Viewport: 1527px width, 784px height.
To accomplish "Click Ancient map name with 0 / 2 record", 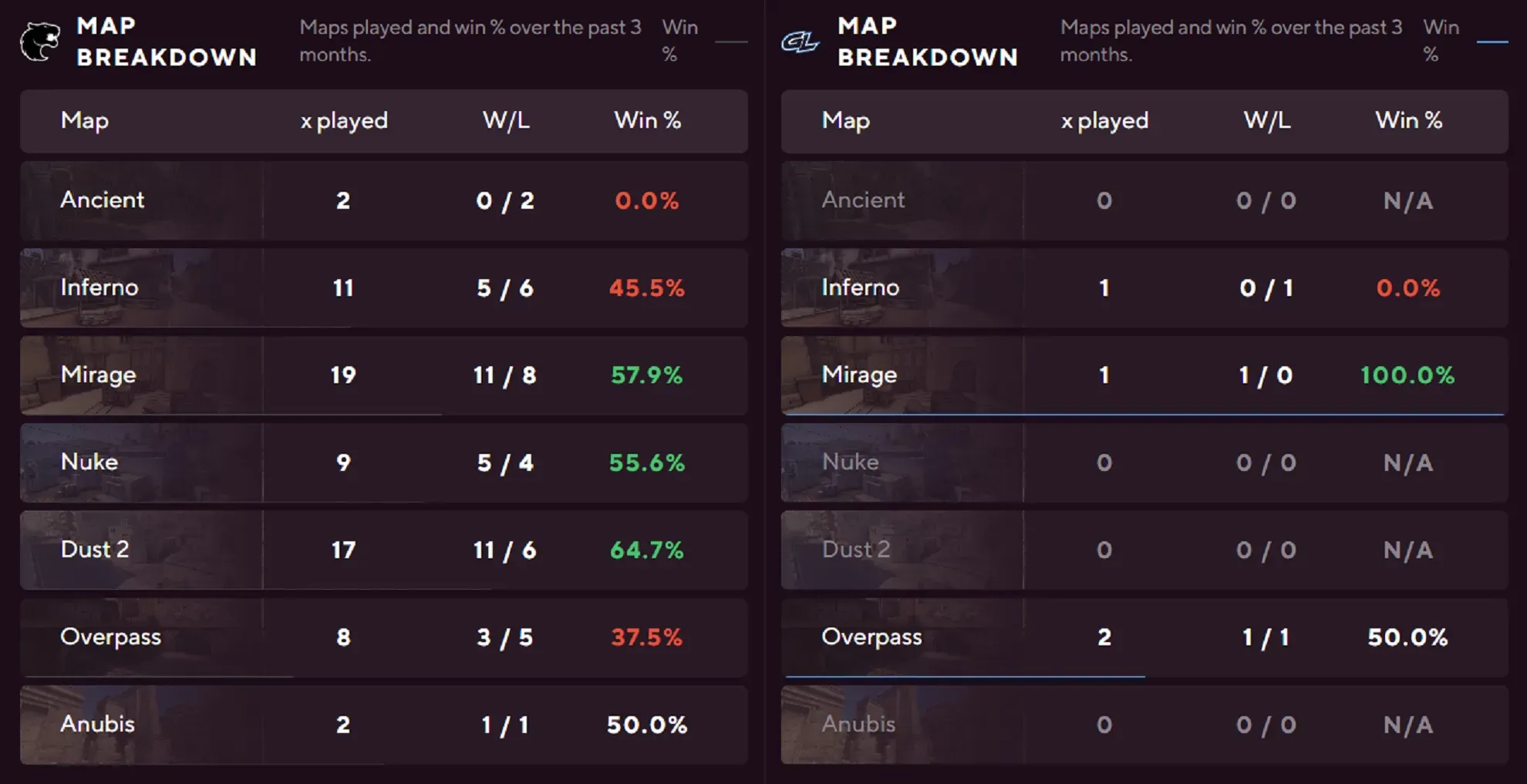I will pyautogui.click(x=103, y=200).
